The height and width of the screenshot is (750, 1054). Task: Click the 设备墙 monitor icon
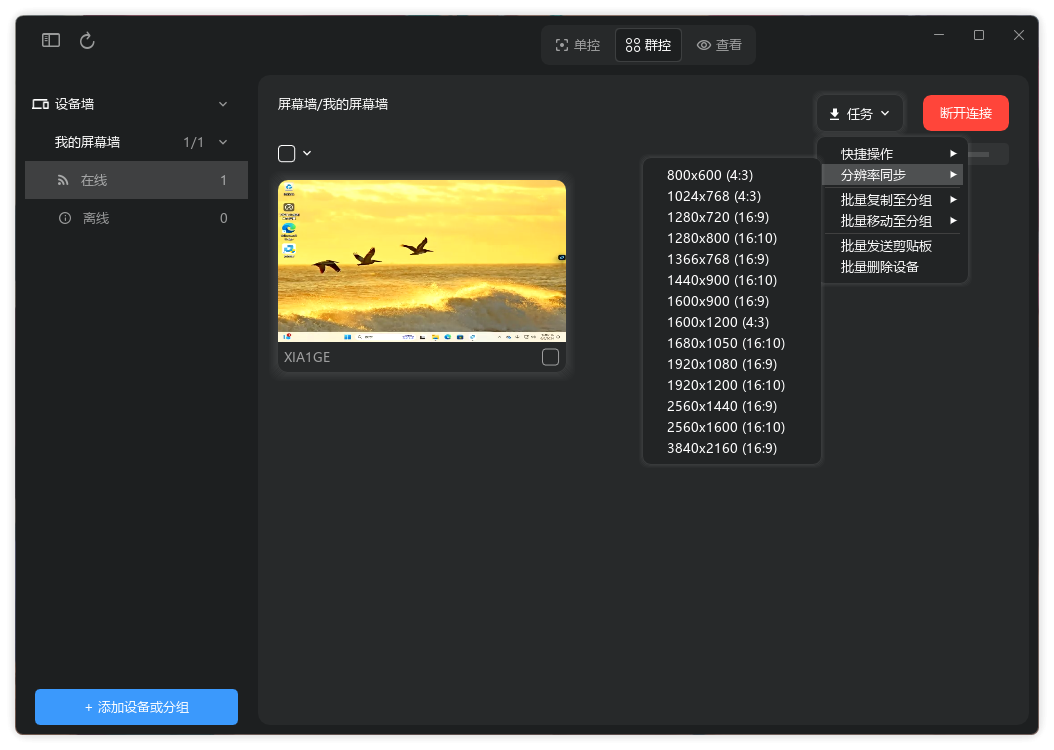[40, 104]
